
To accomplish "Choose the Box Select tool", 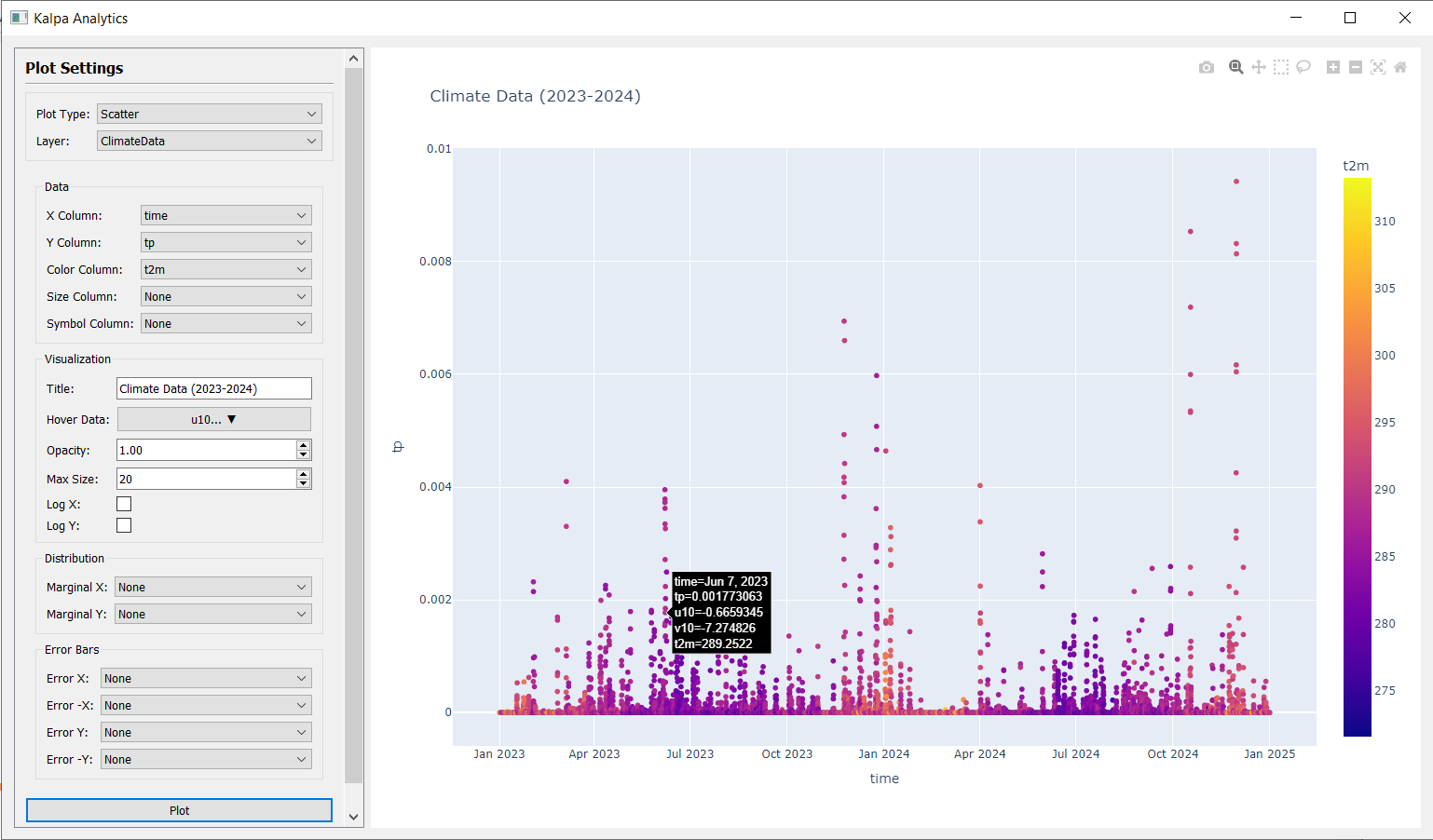I will (x=1281, y=67).
